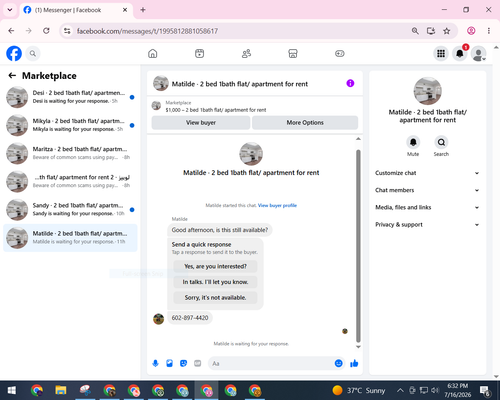
Task: Open Desi's apartment conversation
Action: click(x=70, y=97)
